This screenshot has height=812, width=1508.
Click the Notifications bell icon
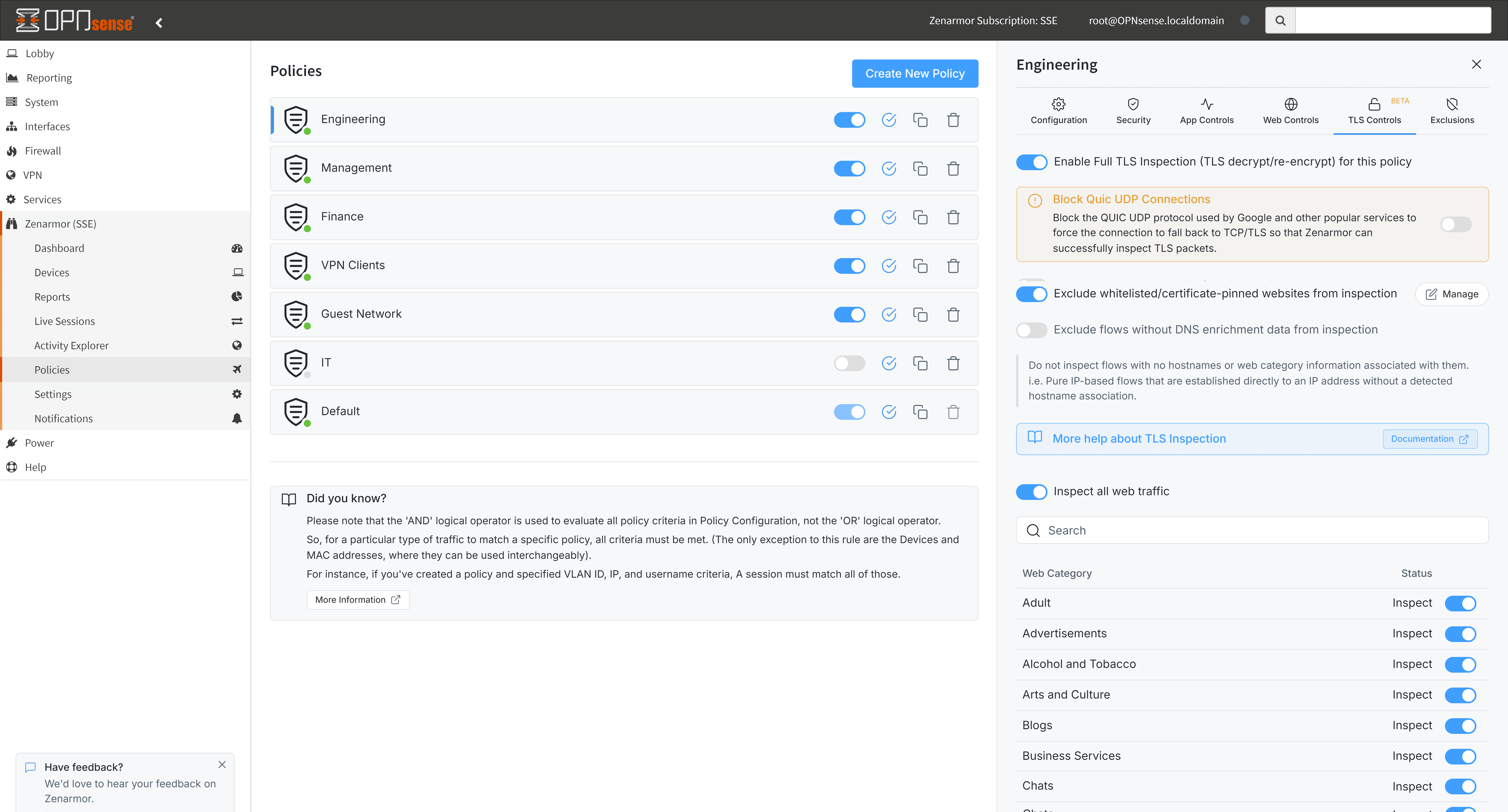pyautogui.click(x=236, y=418)
